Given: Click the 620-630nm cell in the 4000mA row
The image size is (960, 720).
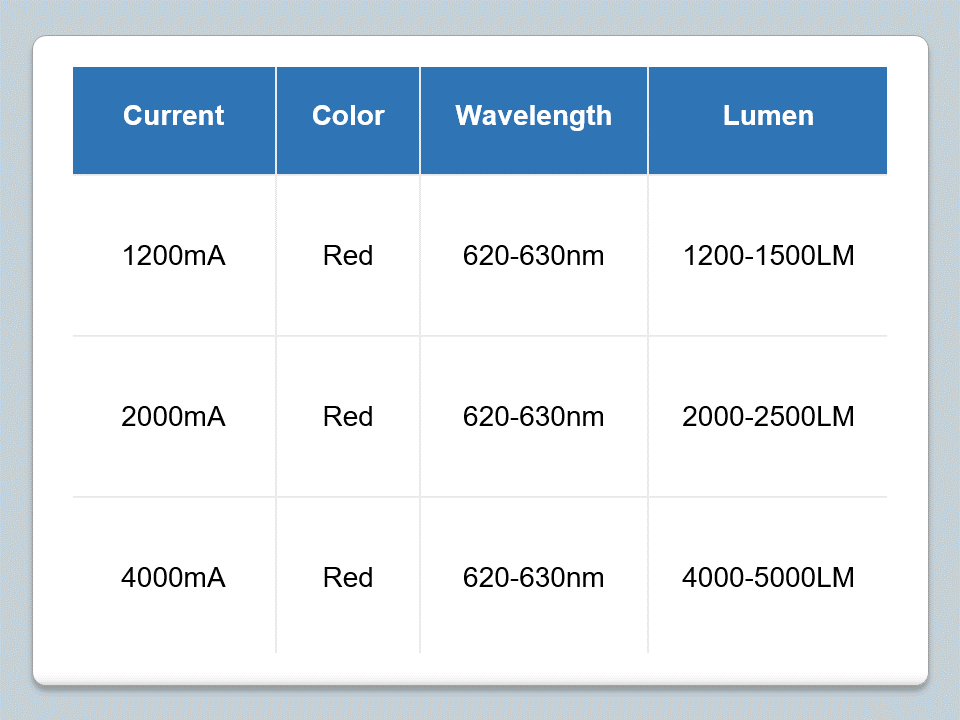Looking at the screenshot, I should 533,578.
